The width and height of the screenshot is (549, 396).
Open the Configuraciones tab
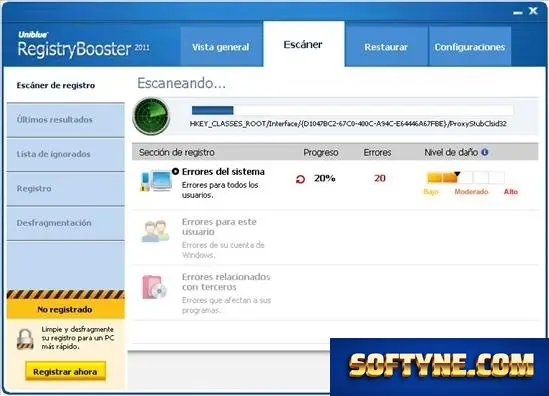click(x=470, y=47)
